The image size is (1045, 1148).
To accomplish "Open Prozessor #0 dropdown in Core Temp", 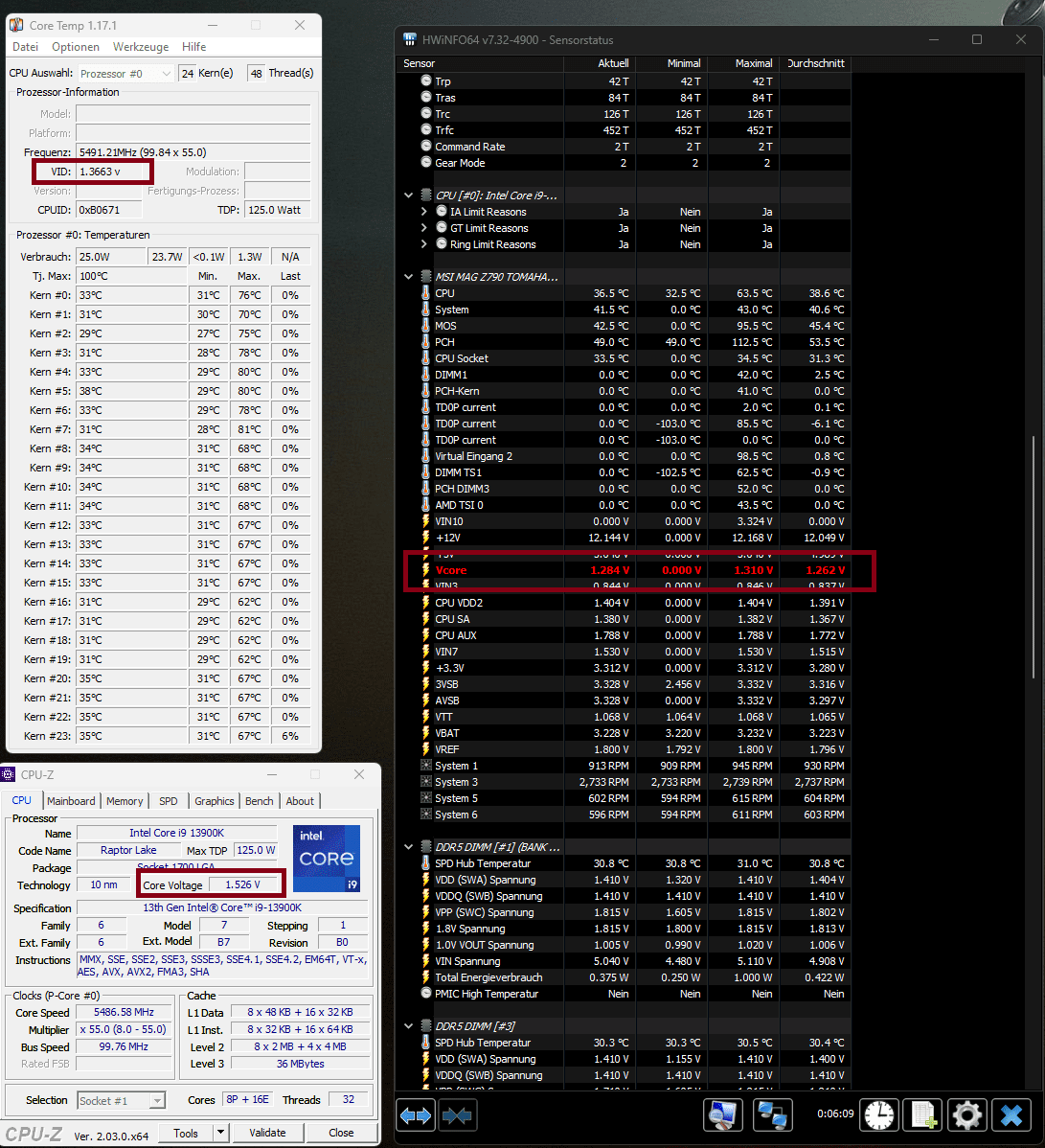I will [x=125, y=73].
